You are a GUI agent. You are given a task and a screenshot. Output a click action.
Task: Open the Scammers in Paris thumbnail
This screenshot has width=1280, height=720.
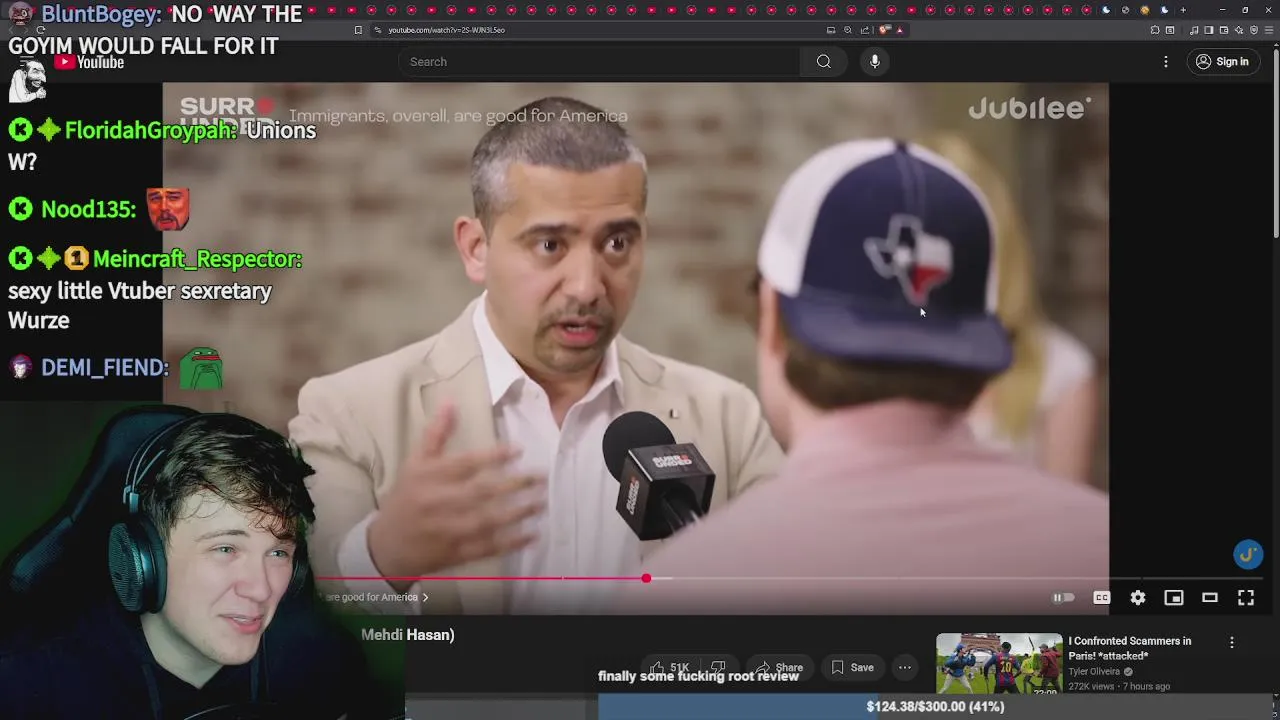(999, 663)
